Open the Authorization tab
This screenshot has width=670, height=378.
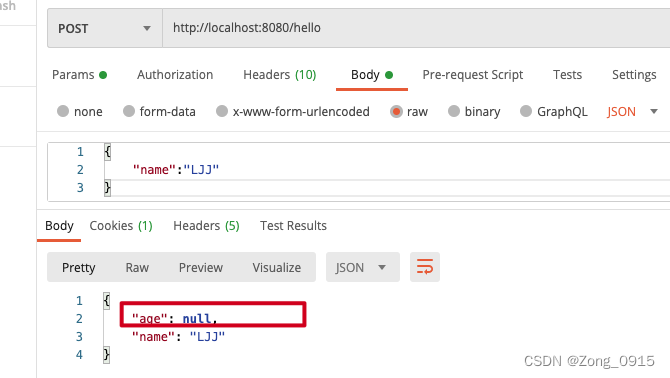(x=175, y=75)
